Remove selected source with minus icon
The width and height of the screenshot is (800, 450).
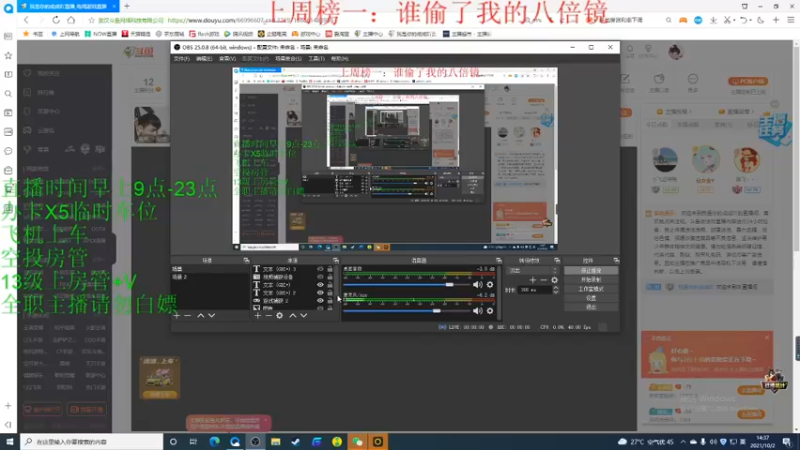tap(268, 316)
